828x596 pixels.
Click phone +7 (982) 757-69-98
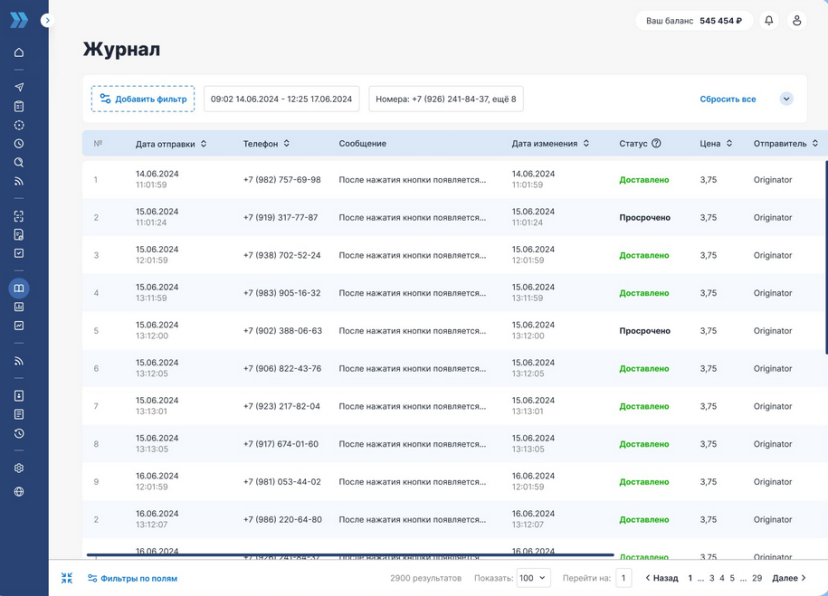point(282,179)
